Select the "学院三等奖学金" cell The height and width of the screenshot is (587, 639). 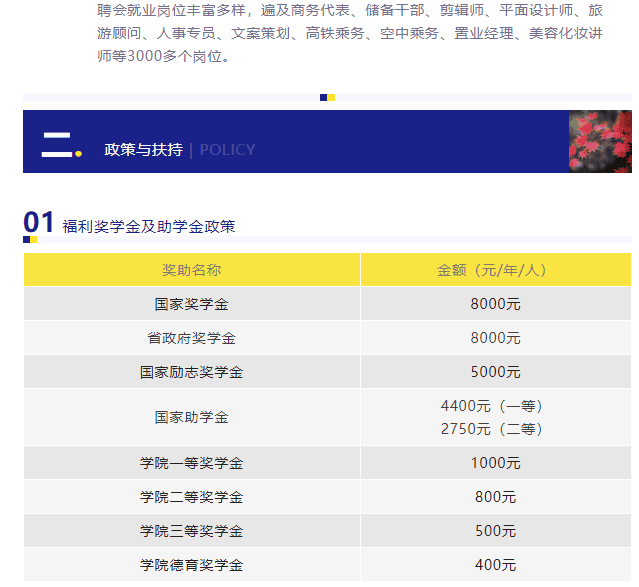pyautogui.click(x=192, y=531)
